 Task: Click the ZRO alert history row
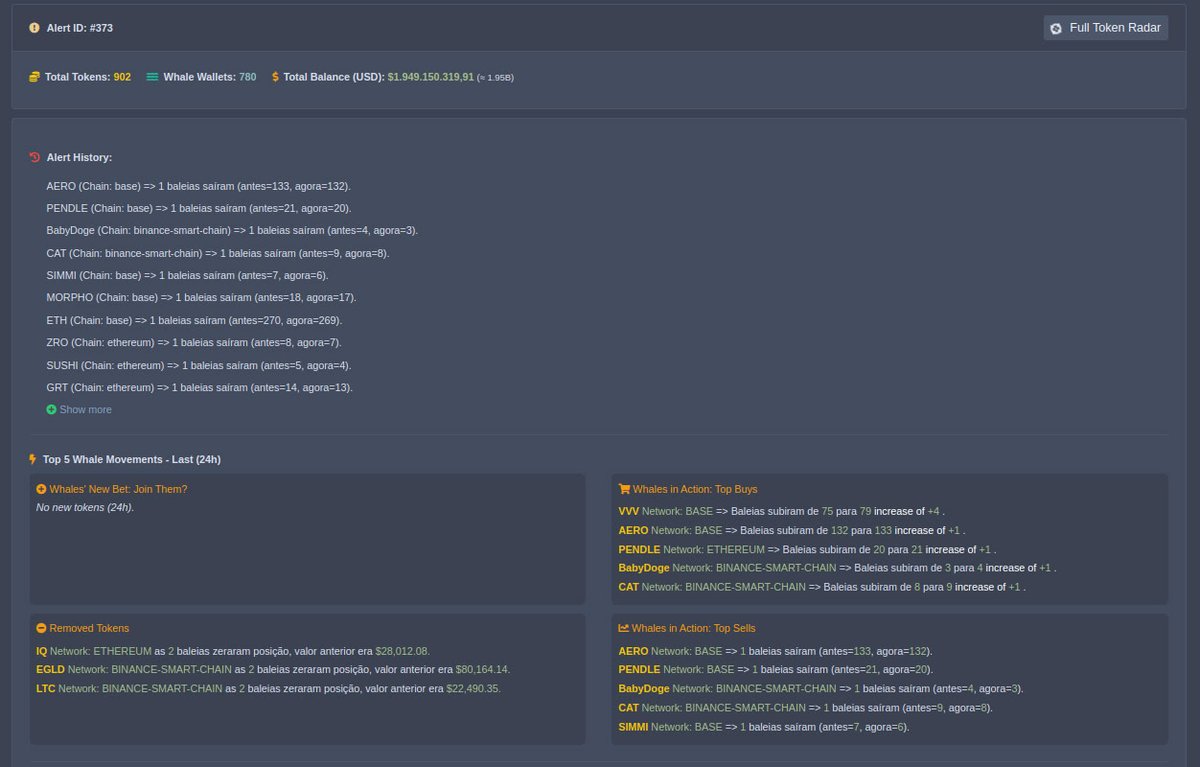pos(194,342)
